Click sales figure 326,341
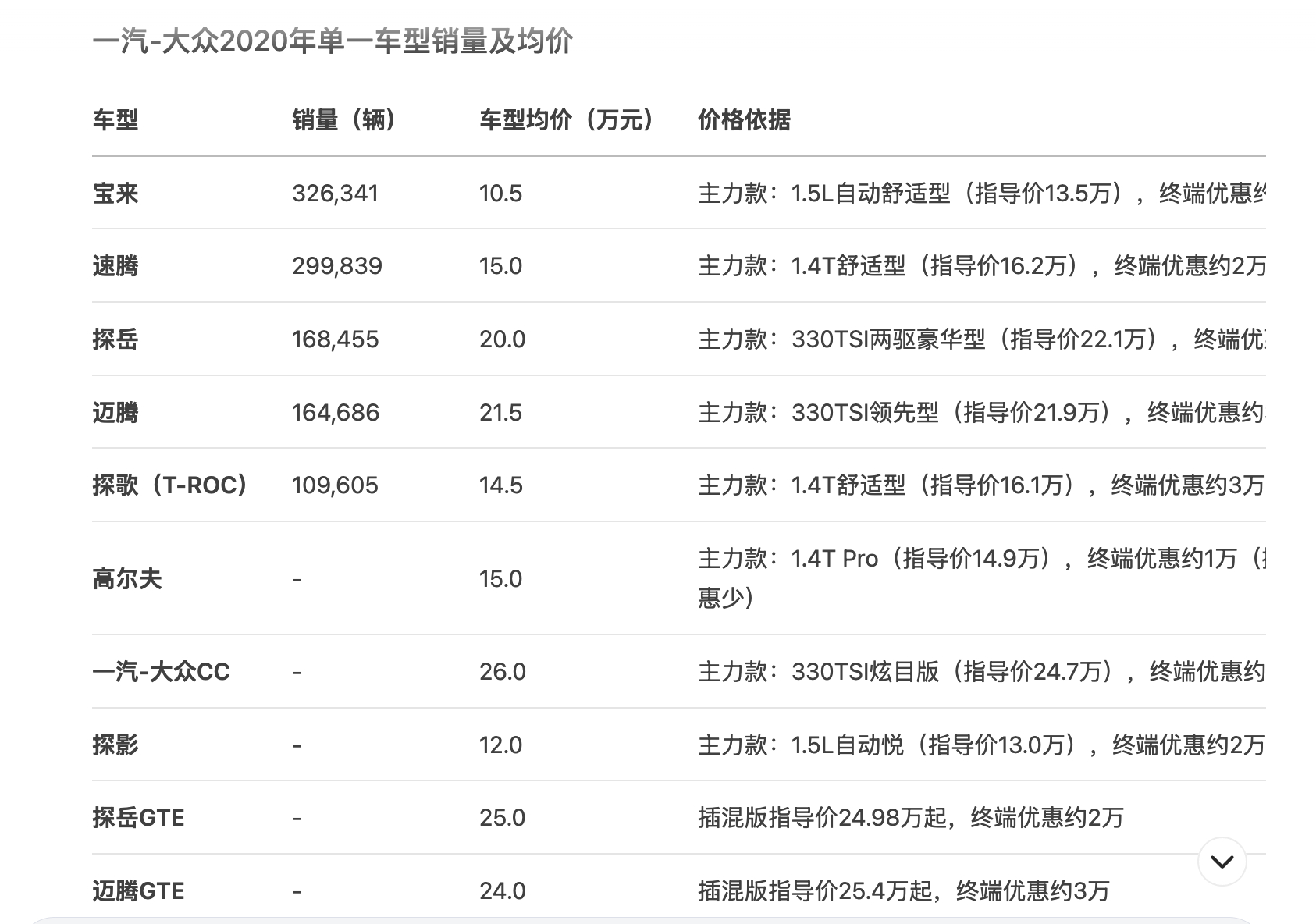Viewport: 1316px width, 924px height. [336, 194]
